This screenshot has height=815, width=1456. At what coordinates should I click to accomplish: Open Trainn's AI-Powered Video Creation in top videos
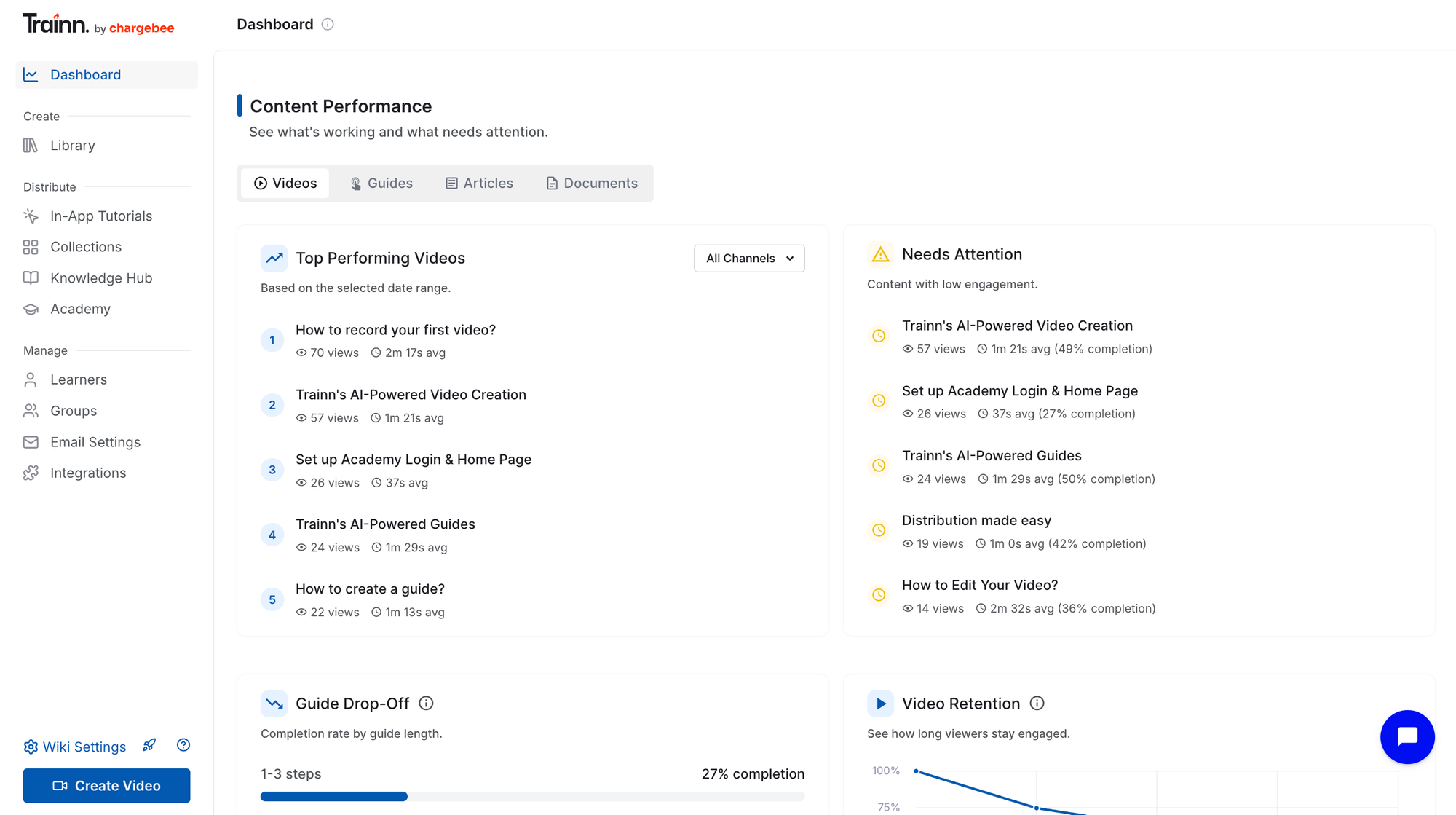[x=411, y=395]
